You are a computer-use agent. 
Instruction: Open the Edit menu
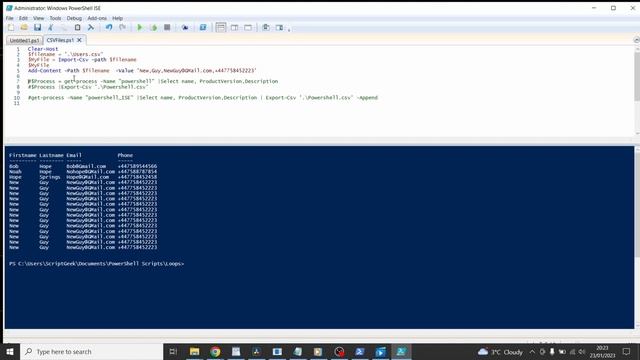tap(23, 18)
